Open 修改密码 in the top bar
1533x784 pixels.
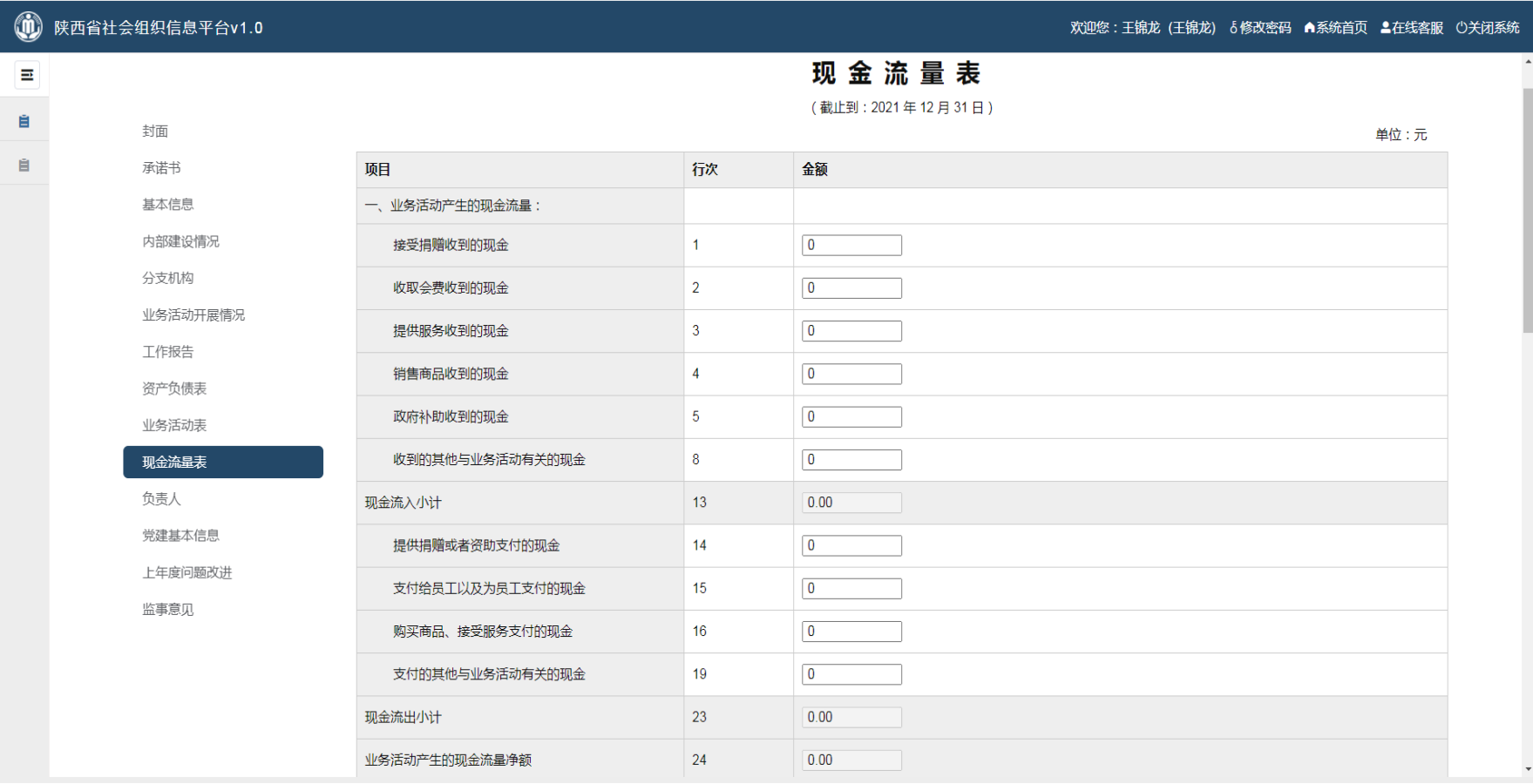point(1260,28)
